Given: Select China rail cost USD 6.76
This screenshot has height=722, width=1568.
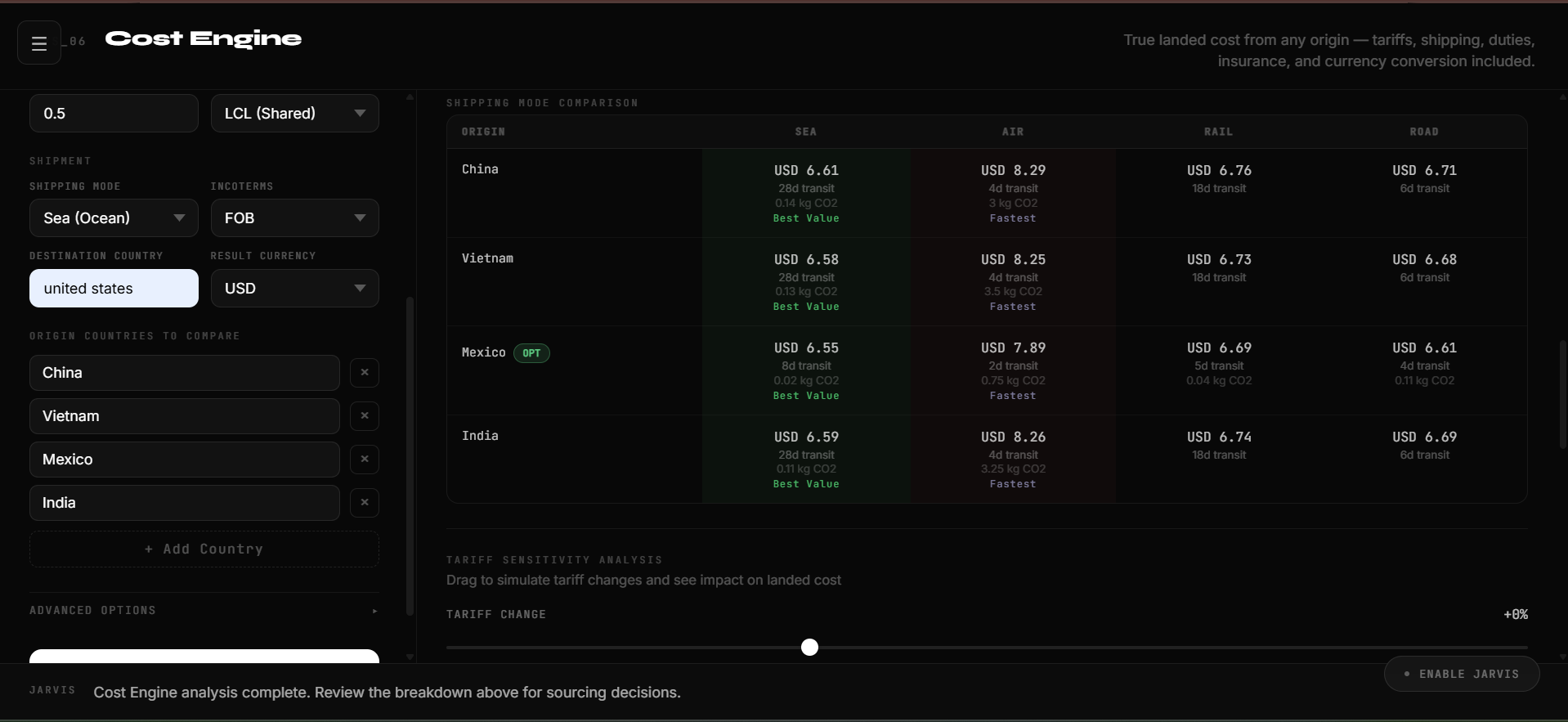Looking at the screenshot, I should point(1219,171).
